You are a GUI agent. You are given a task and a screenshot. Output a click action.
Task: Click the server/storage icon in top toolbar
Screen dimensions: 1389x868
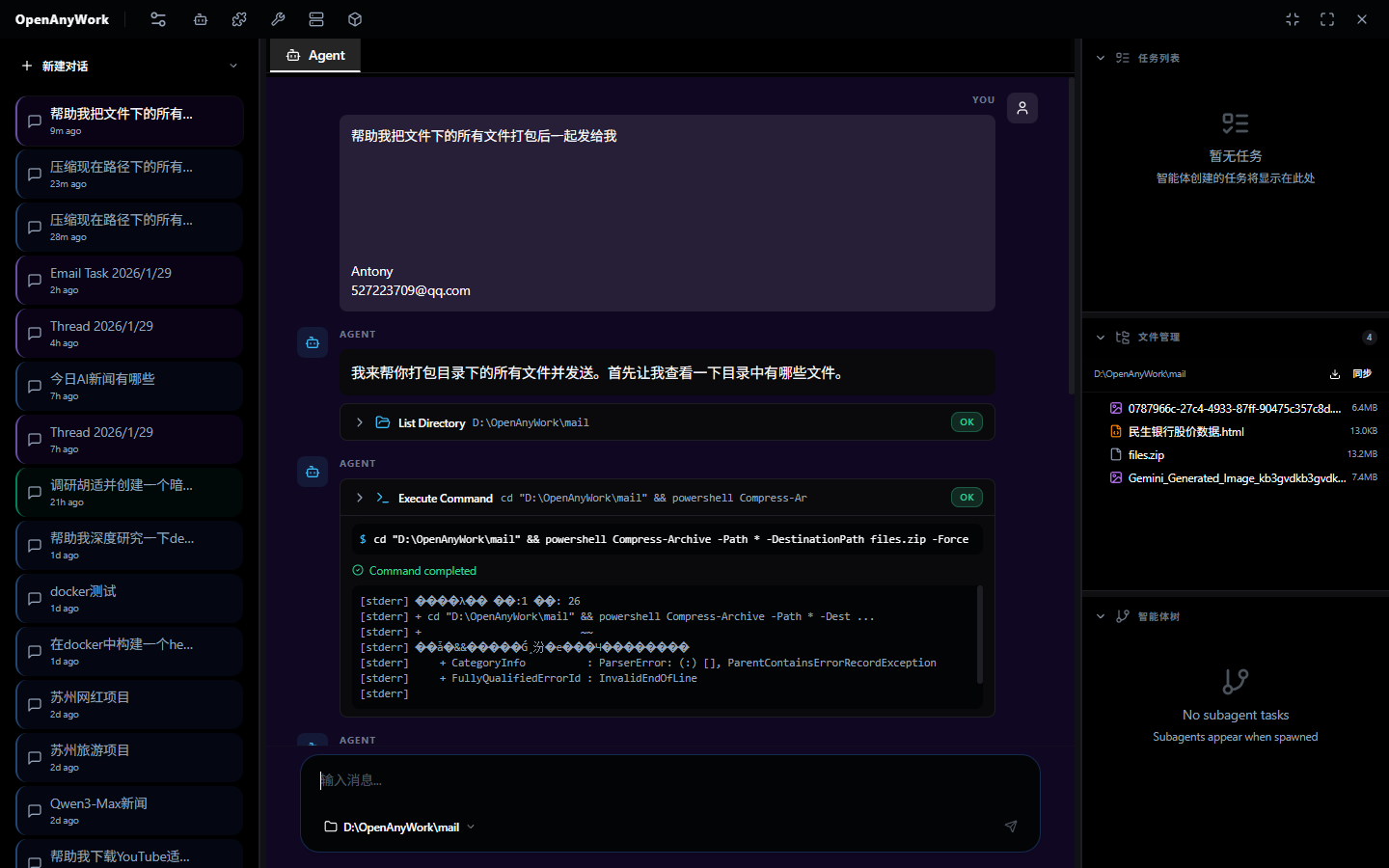[315, 18]
